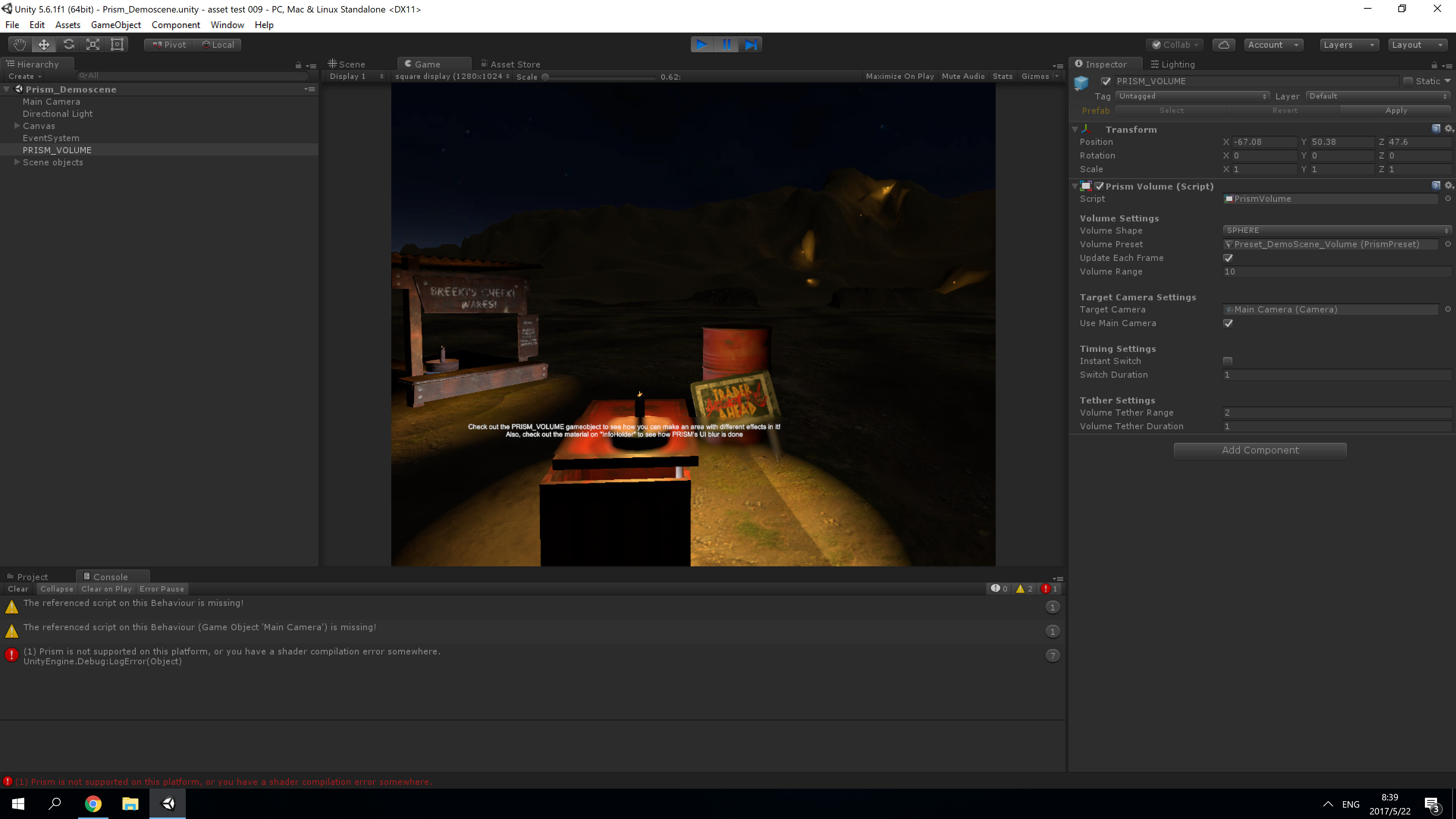1456x819 pixels.
Task: Step one frame forward
Action: (x=751, y=44)
